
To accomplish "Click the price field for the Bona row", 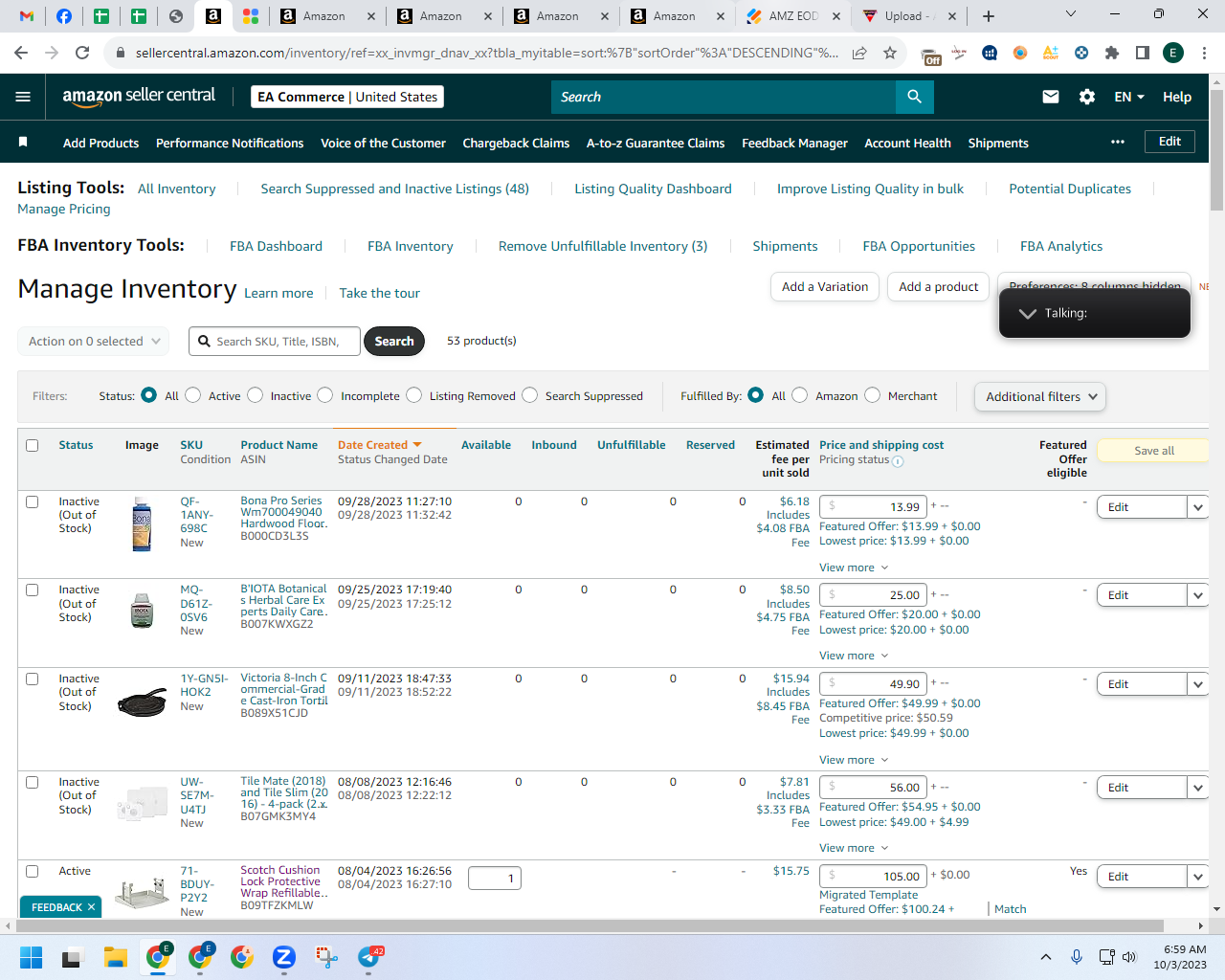I will (873, 507).
